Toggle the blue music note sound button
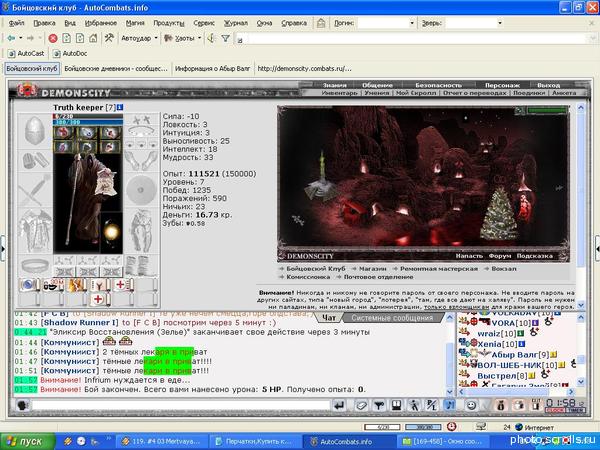Viewport: 600px width, 450px height. [449, 405]
